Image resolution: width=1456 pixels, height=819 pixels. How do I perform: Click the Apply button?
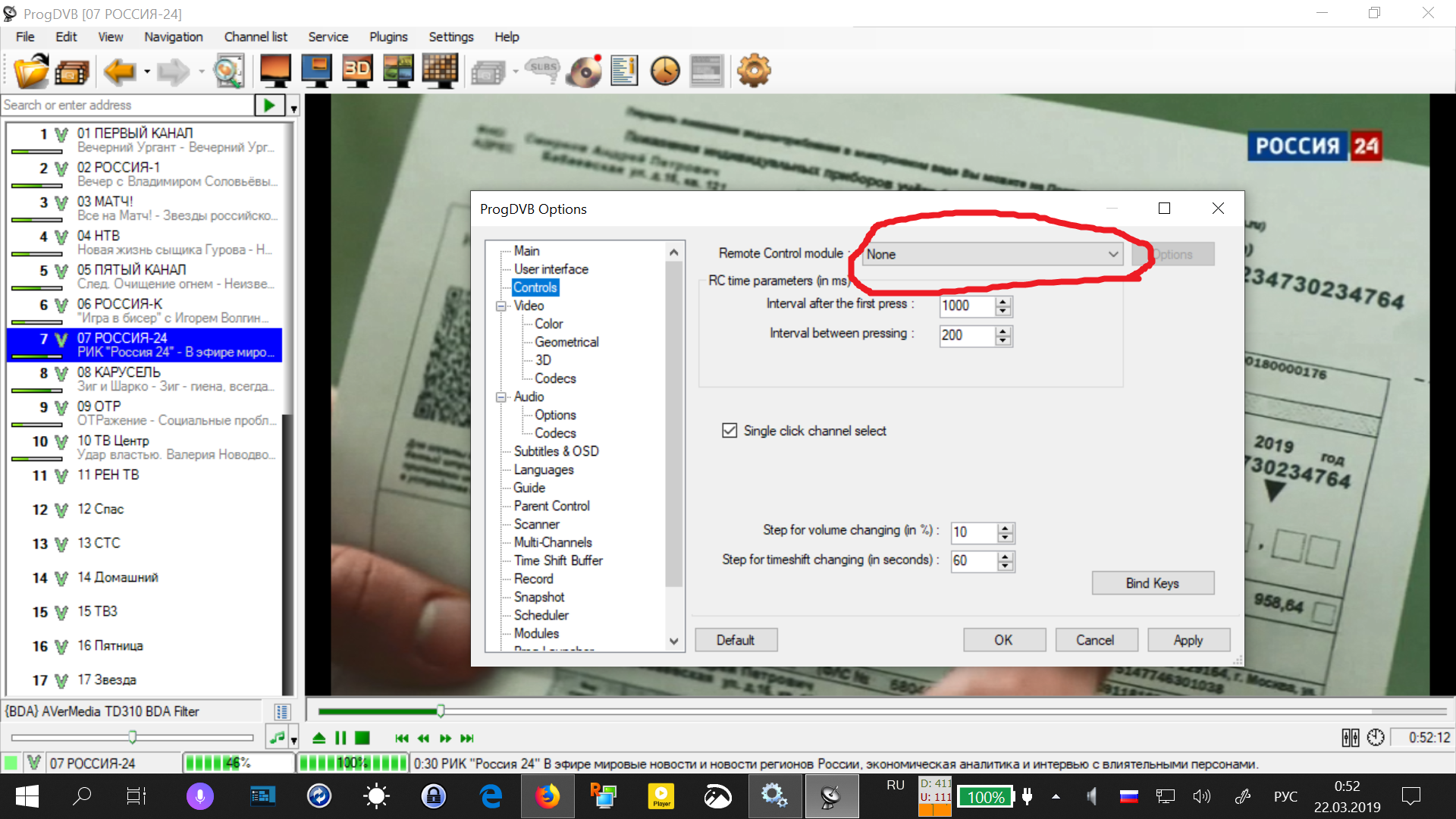(x=1188, y=640)
